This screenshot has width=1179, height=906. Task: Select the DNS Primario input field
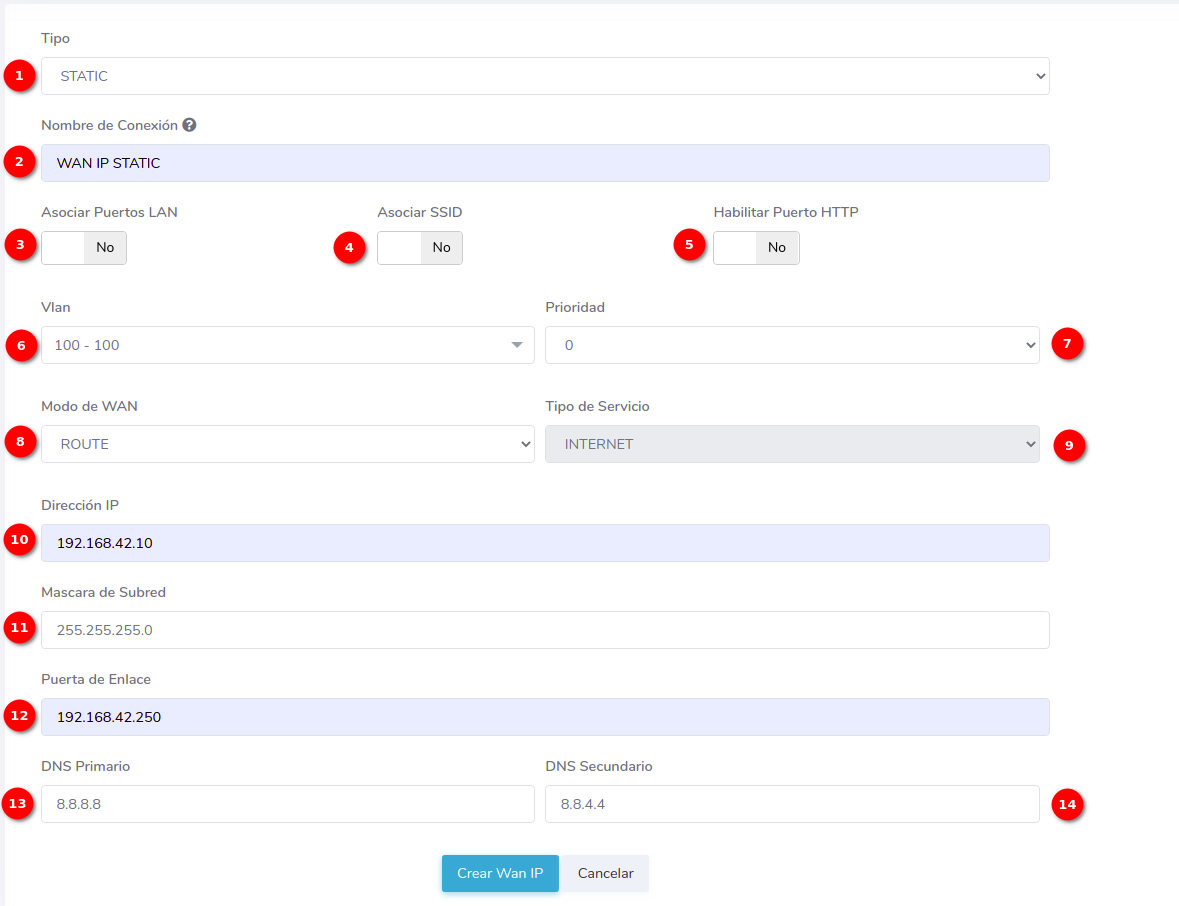pyautogui.click(x=288, y=804)
